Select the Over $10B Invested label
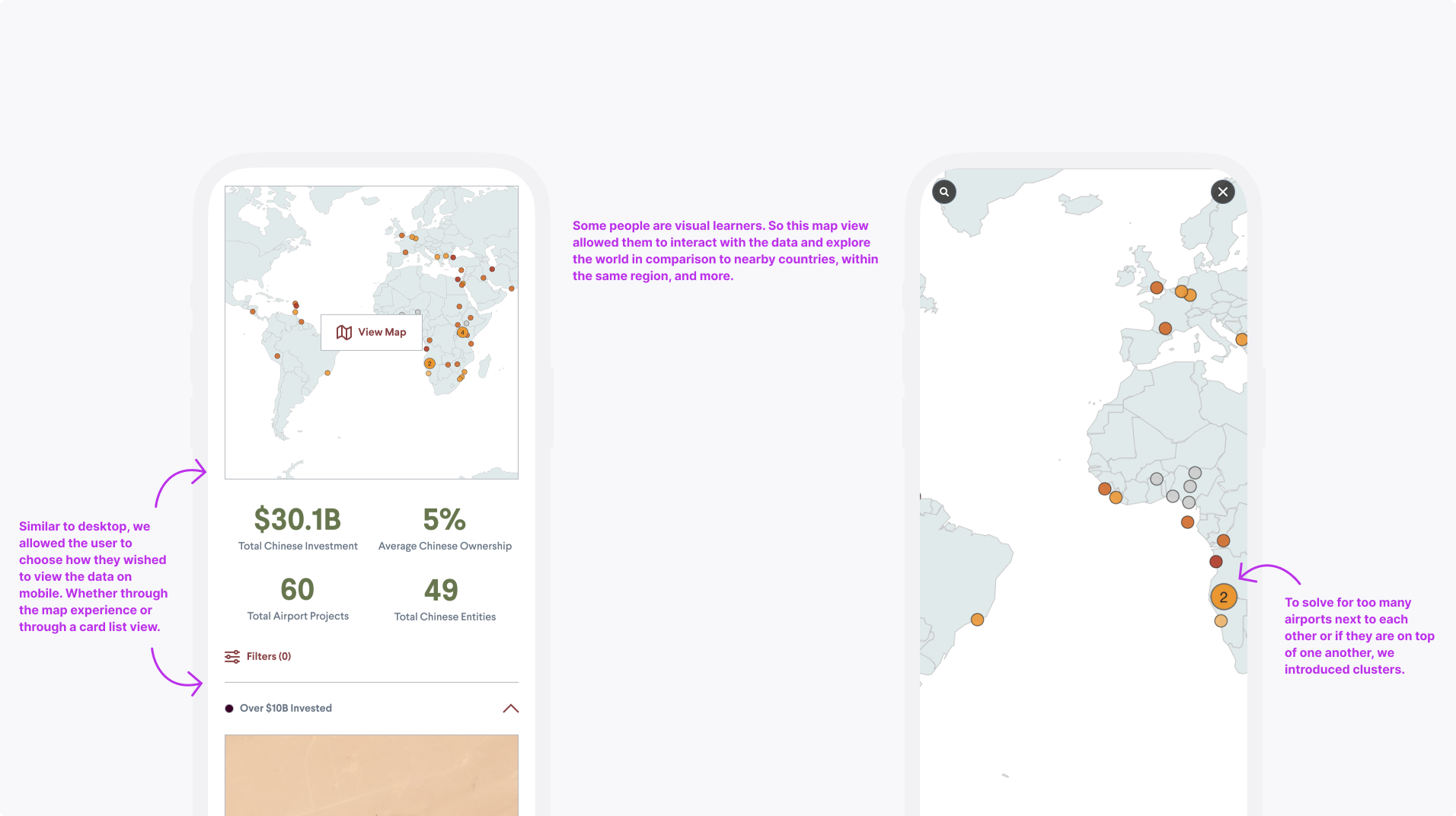Screen dimensions: 1456x816 coord(286,708)
